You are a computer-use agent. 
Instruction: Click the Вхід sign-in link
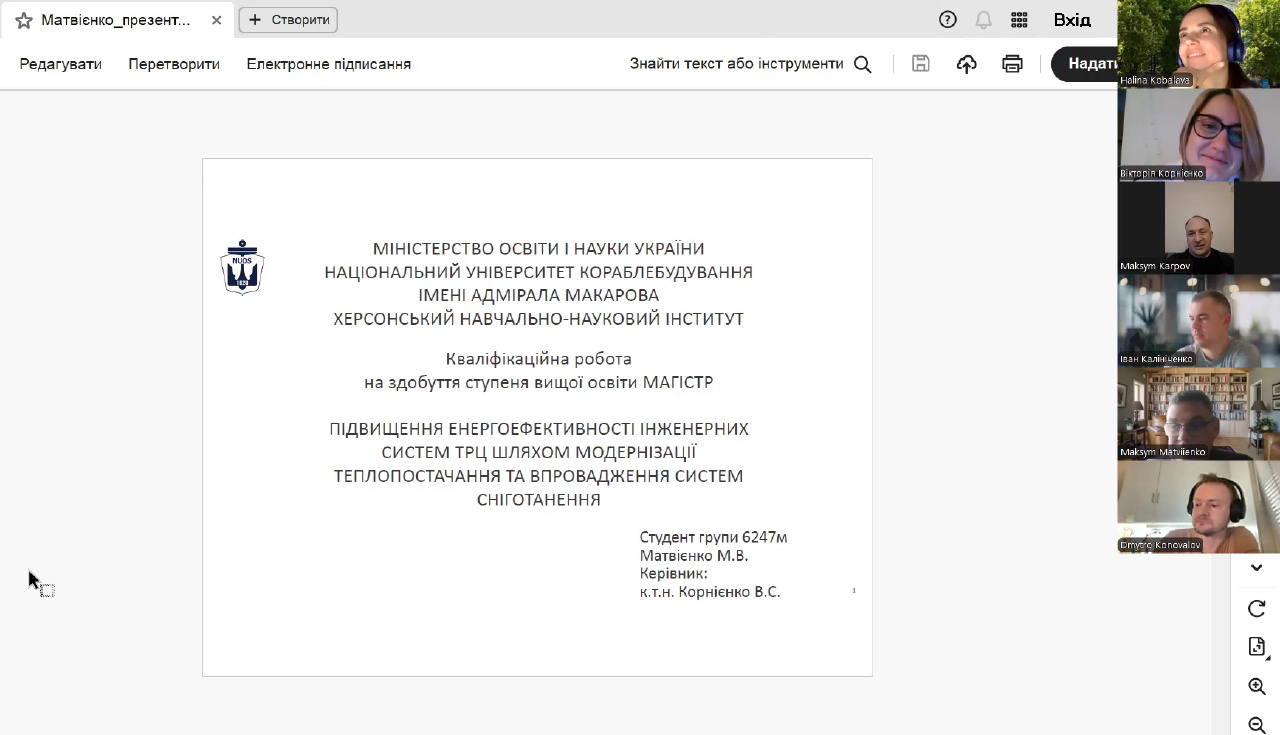(x=1072, y=20)
